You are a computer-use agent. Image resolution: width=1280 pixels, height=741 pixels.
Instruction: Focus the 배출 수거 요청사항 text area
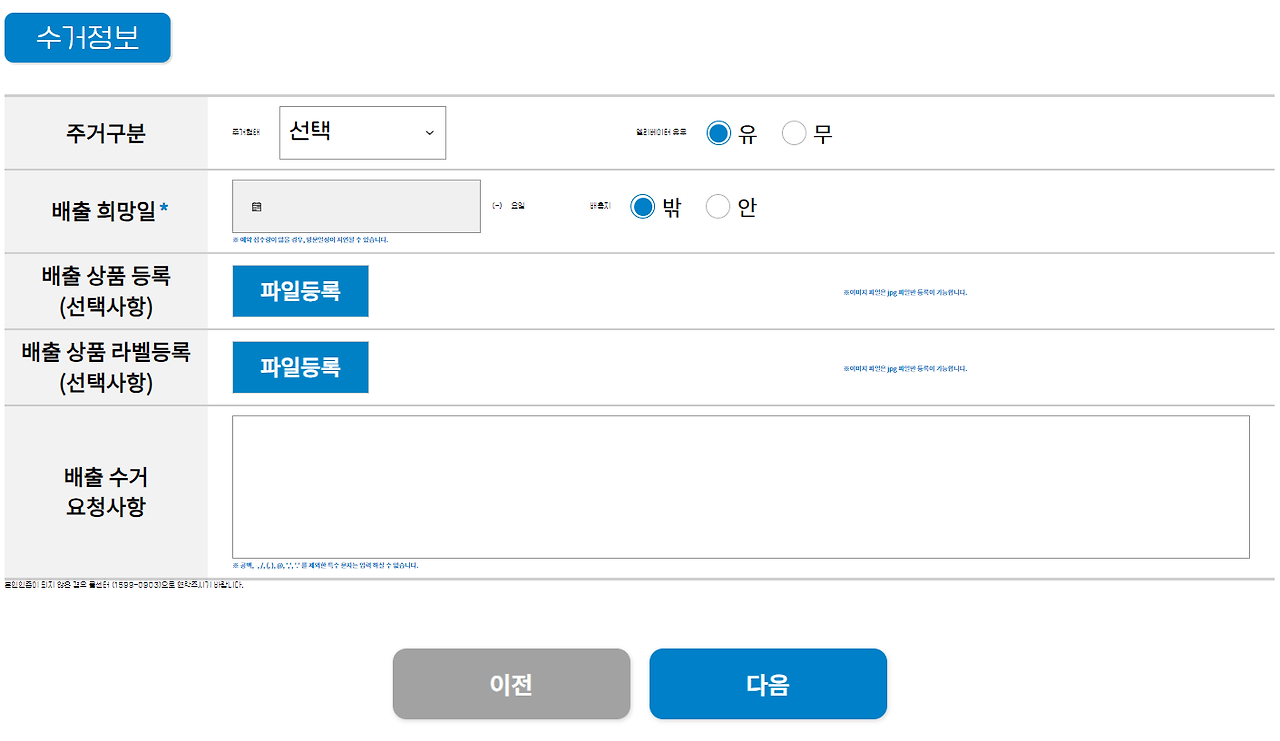[x=741, y=487]
